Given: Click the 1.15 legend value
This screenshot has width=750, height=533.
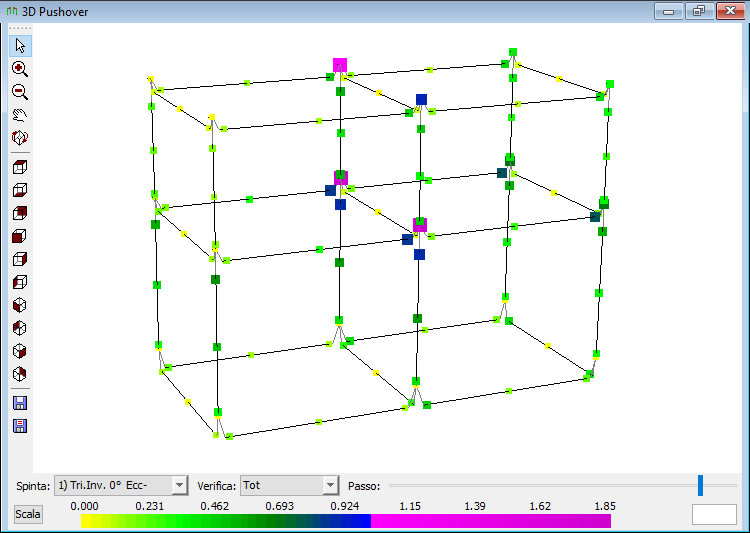Looking at the screenshot, I should [410, 506].
